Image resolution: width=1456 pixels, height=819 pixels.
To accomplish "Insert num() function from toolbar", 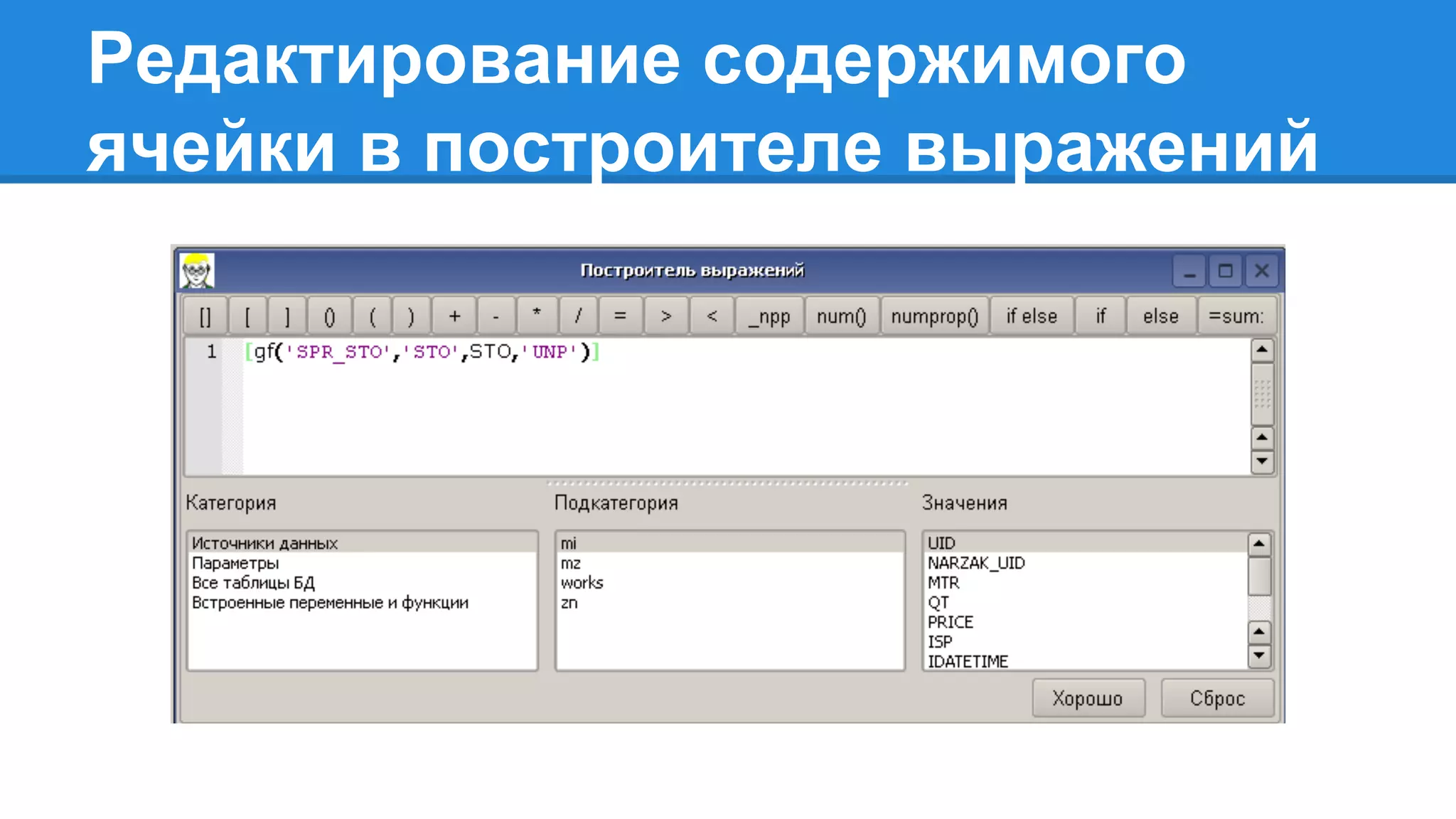I will 841,316.
